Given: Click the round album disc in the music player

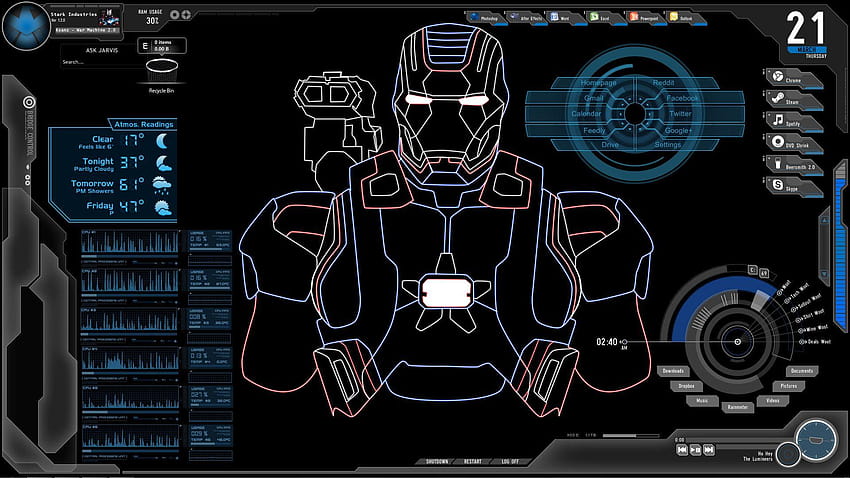Looking at the screenshot, I should [788, 454].
